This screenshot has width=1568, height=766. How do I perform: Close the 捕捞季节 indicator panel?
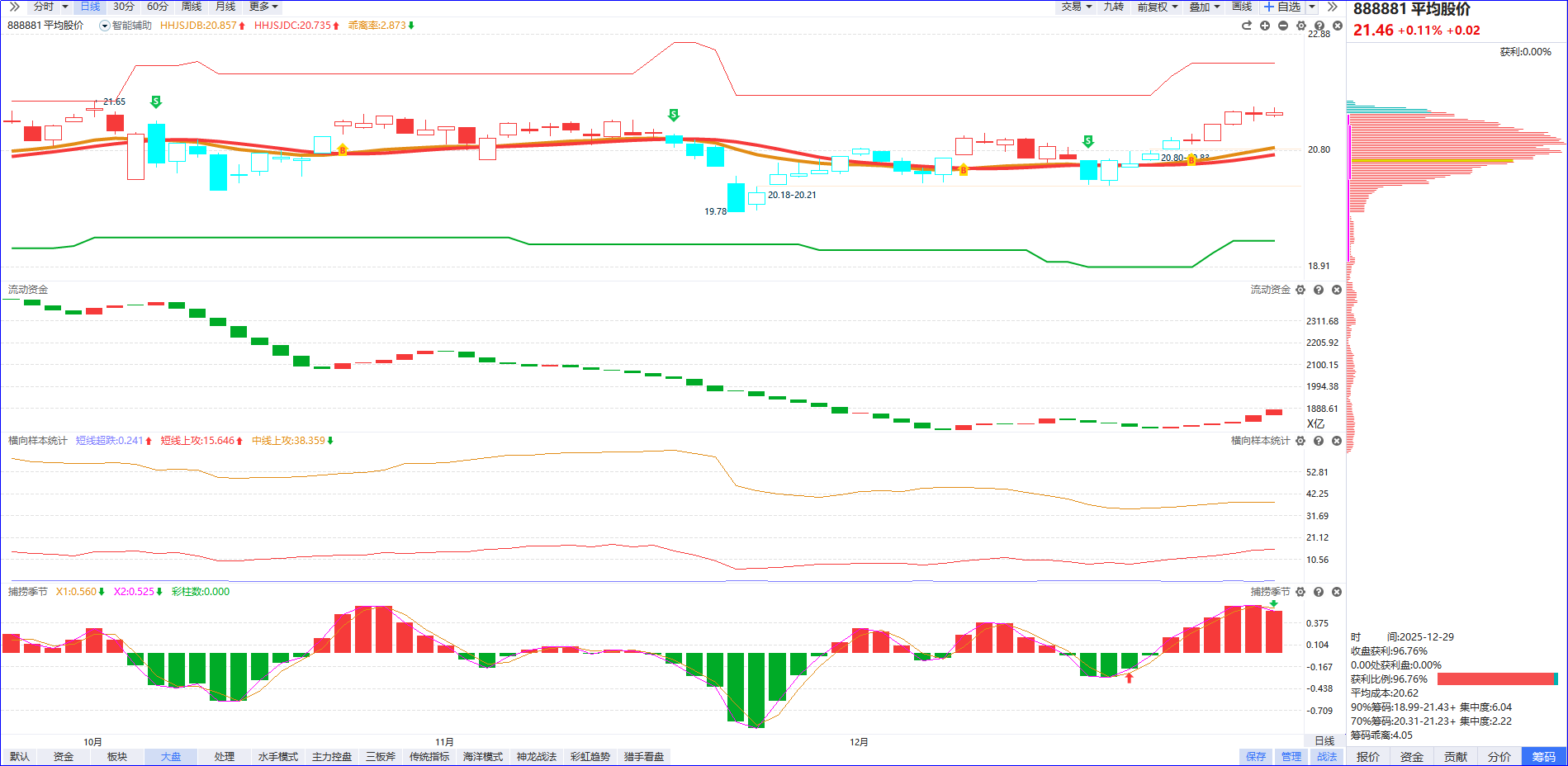[x=1337, y=592]
